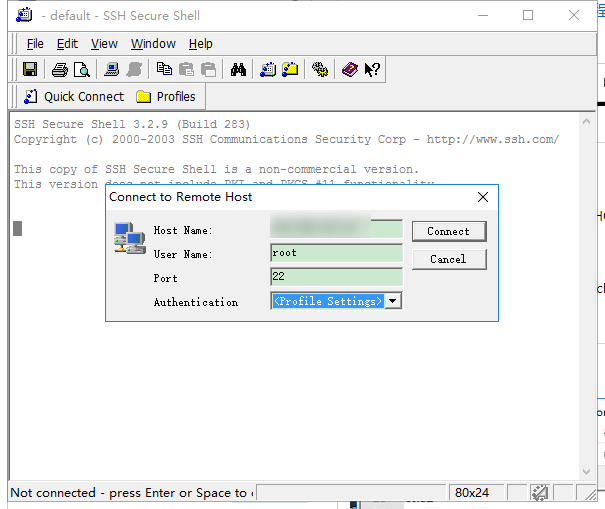
Task: Open the Profiles folder button
Action: click(x=166, y=96)
